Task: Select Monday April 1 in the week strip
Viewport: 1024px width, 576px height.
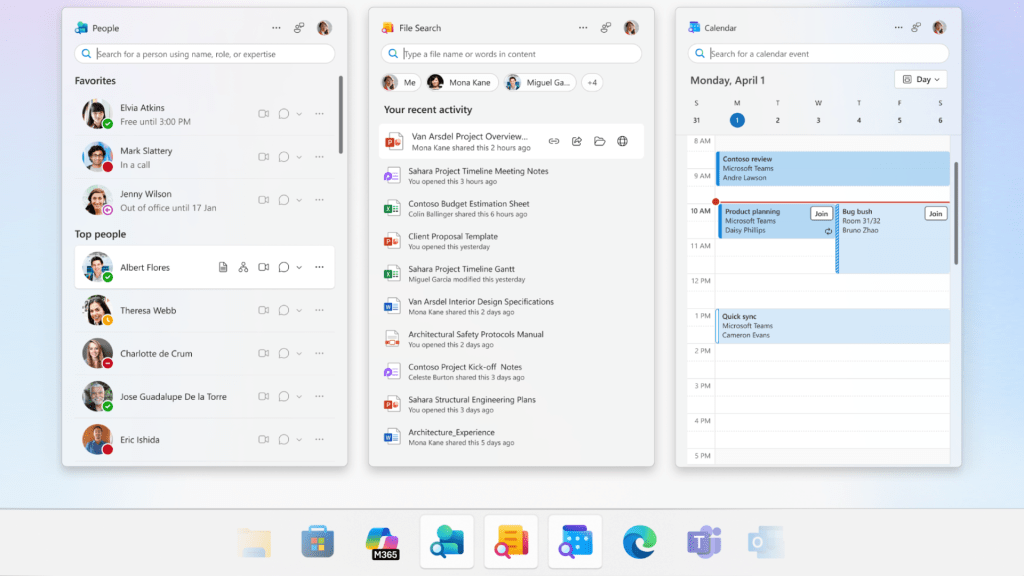Action: 736,119
